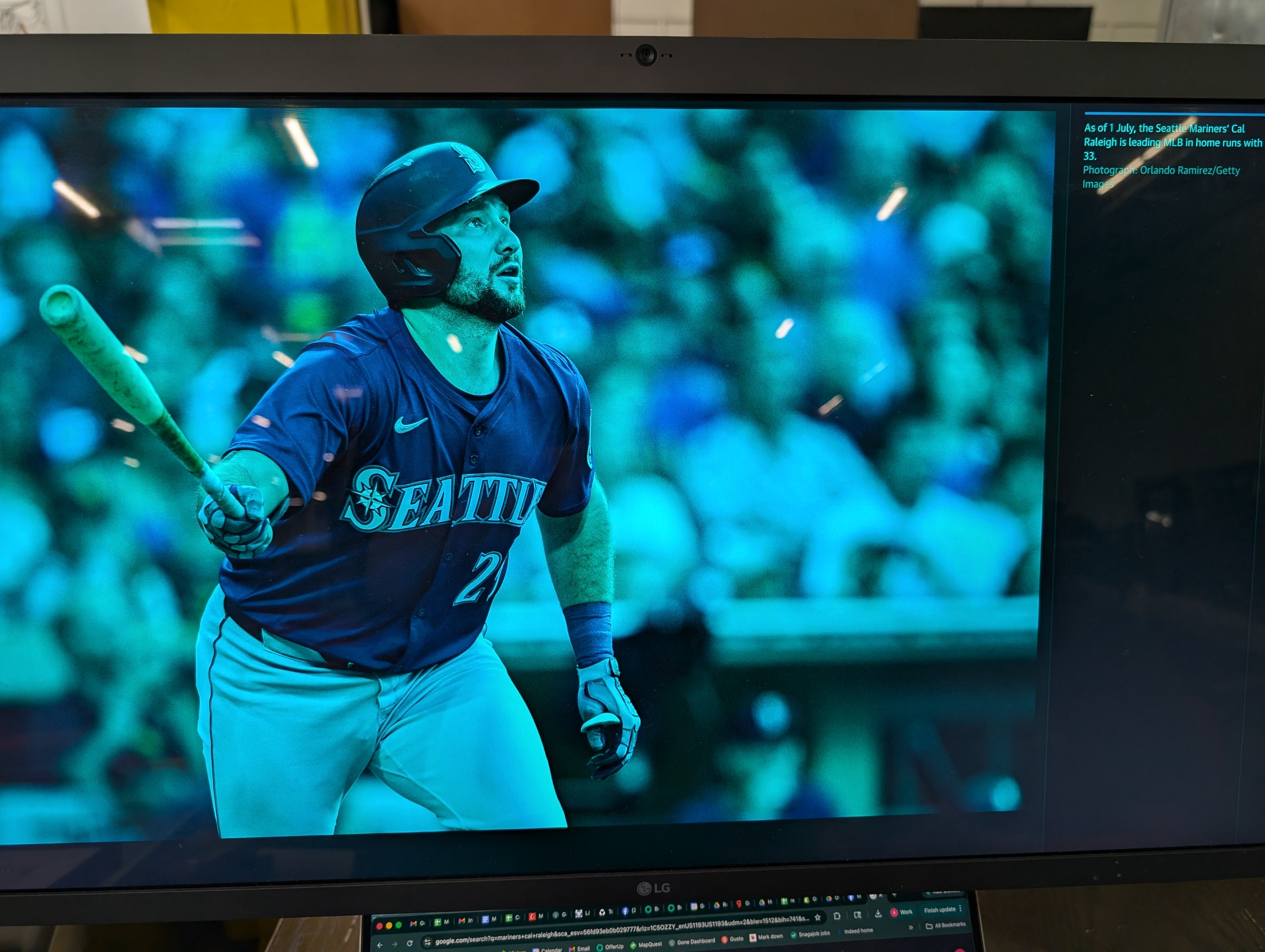Click the Chrome forward arrow on the laptop
Screen dimensions: 1265x952
395,944
